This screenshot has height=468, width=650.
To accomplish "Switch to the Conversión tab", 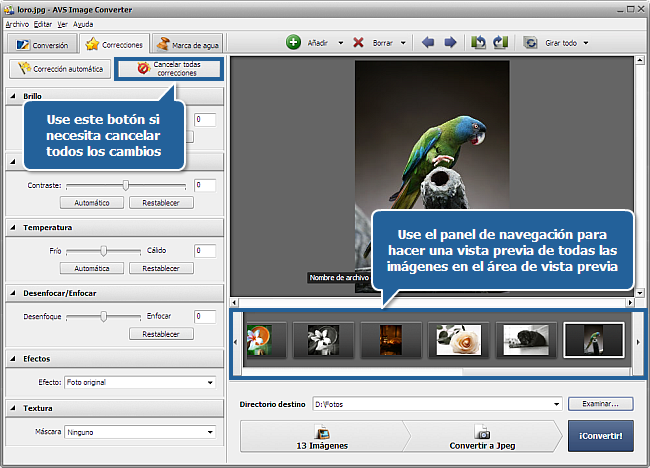I will pyautogui.click(x=40, y=44).
